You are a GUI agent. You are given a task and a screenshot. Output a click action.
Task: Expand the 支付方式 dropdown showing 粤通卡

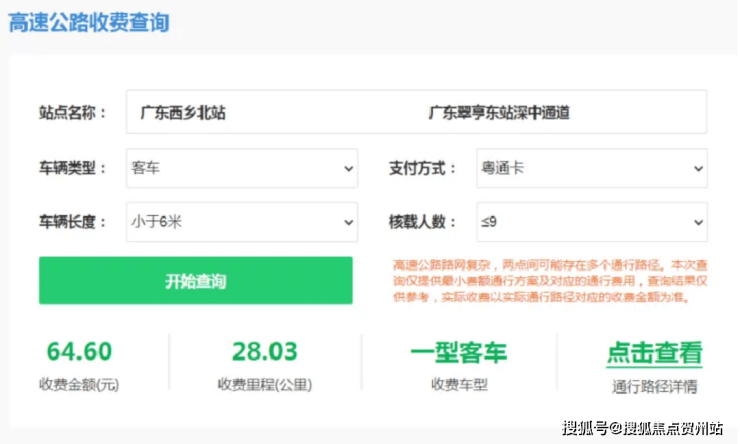pos(592,168)
